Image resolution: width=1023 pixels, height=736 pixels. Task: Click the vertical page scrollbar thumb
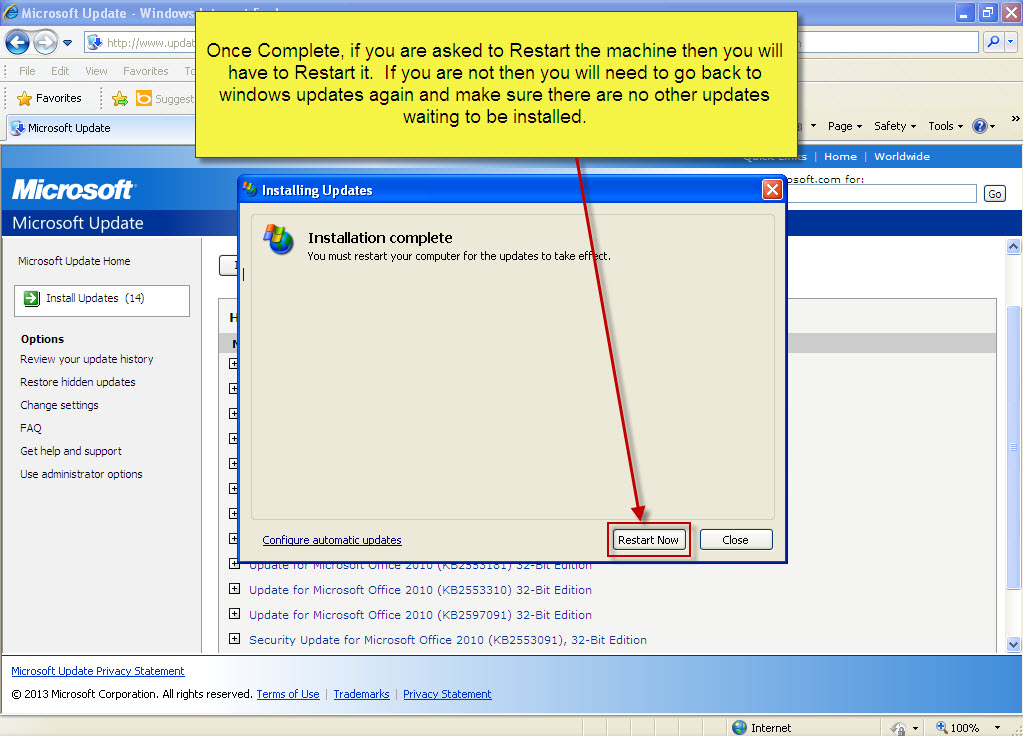coord(1013,447)
